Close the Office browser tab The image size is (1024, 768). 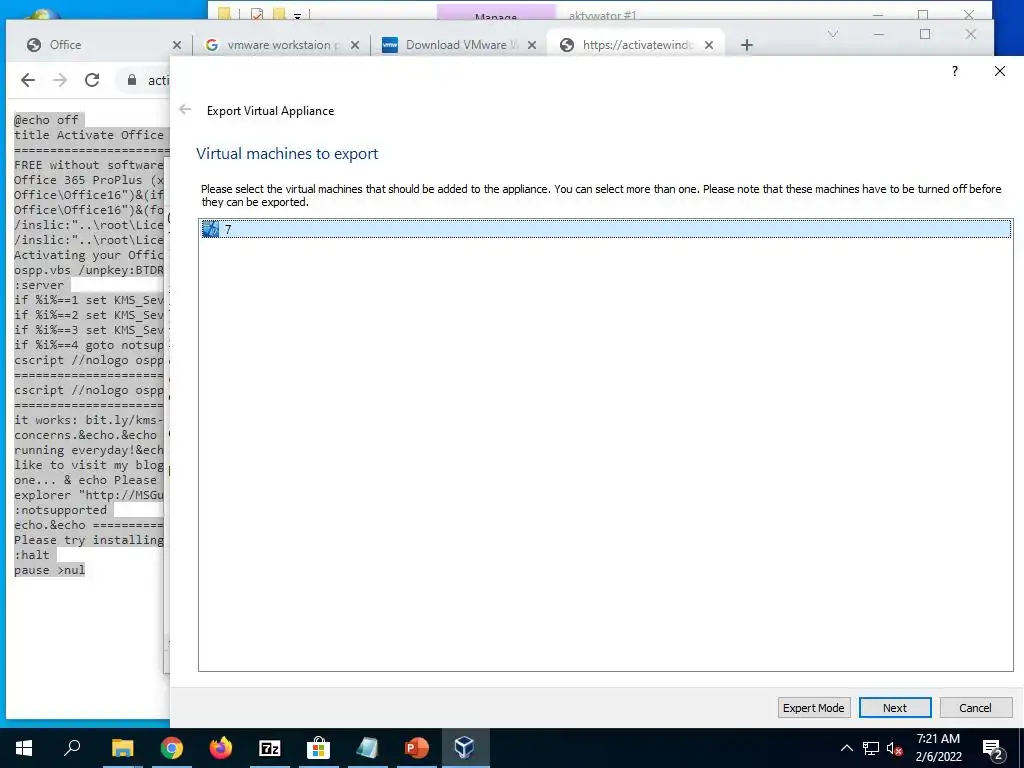[x=176, y=45]
